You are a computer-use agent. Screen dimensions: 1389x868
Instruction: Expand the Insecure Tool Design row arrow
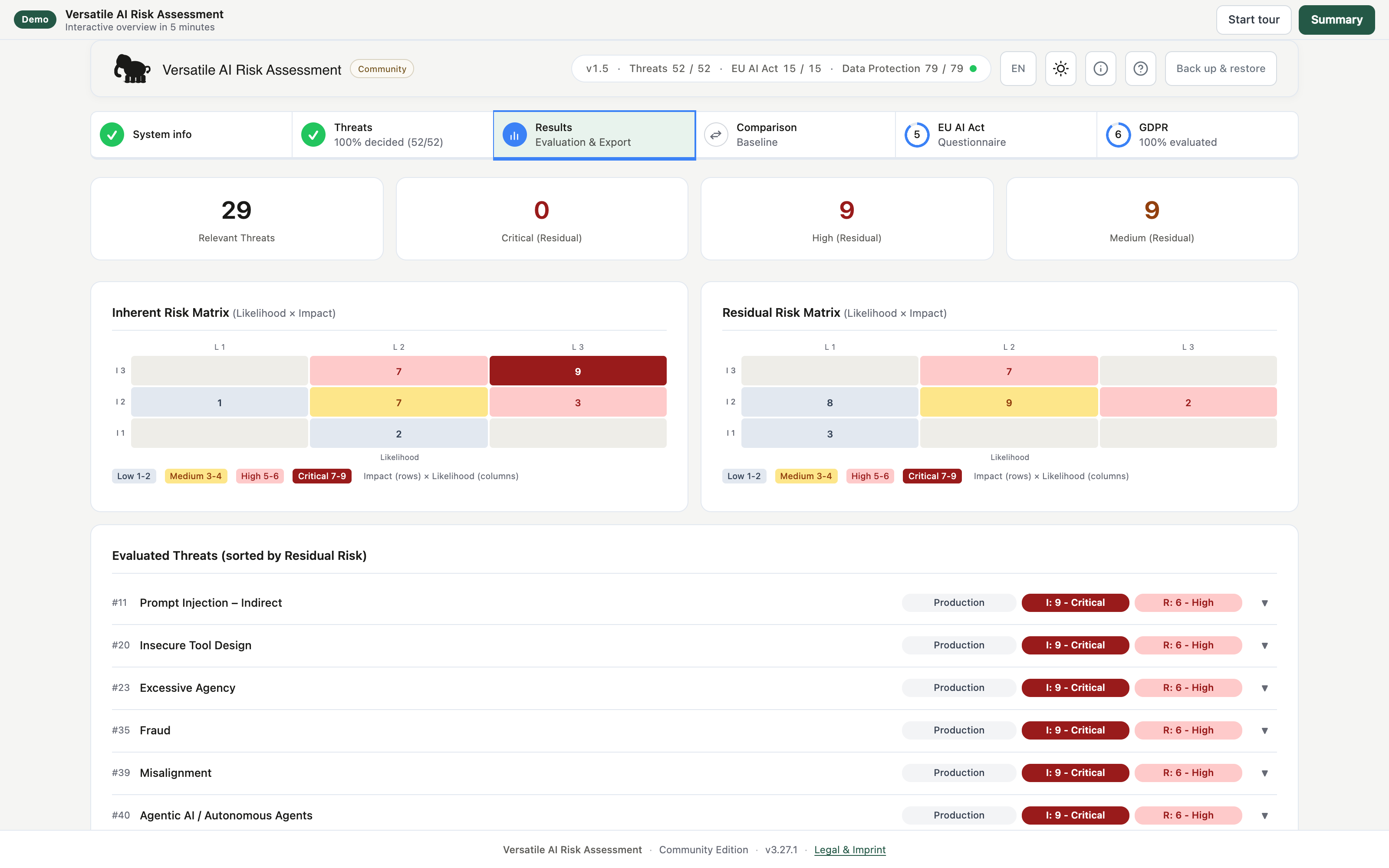(x=1264, y=645)
